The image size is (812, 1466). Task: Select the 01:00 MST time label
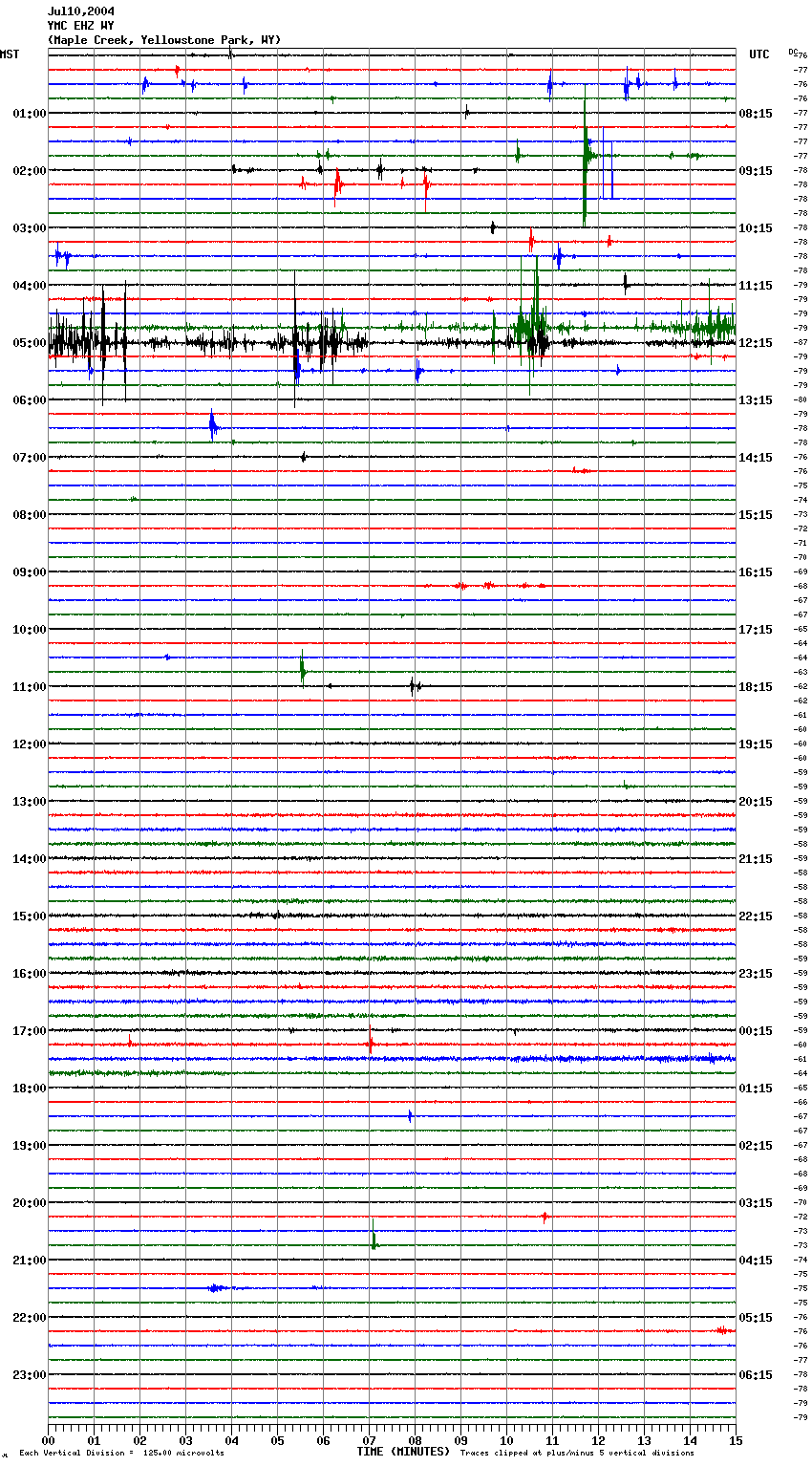(30, 114)
